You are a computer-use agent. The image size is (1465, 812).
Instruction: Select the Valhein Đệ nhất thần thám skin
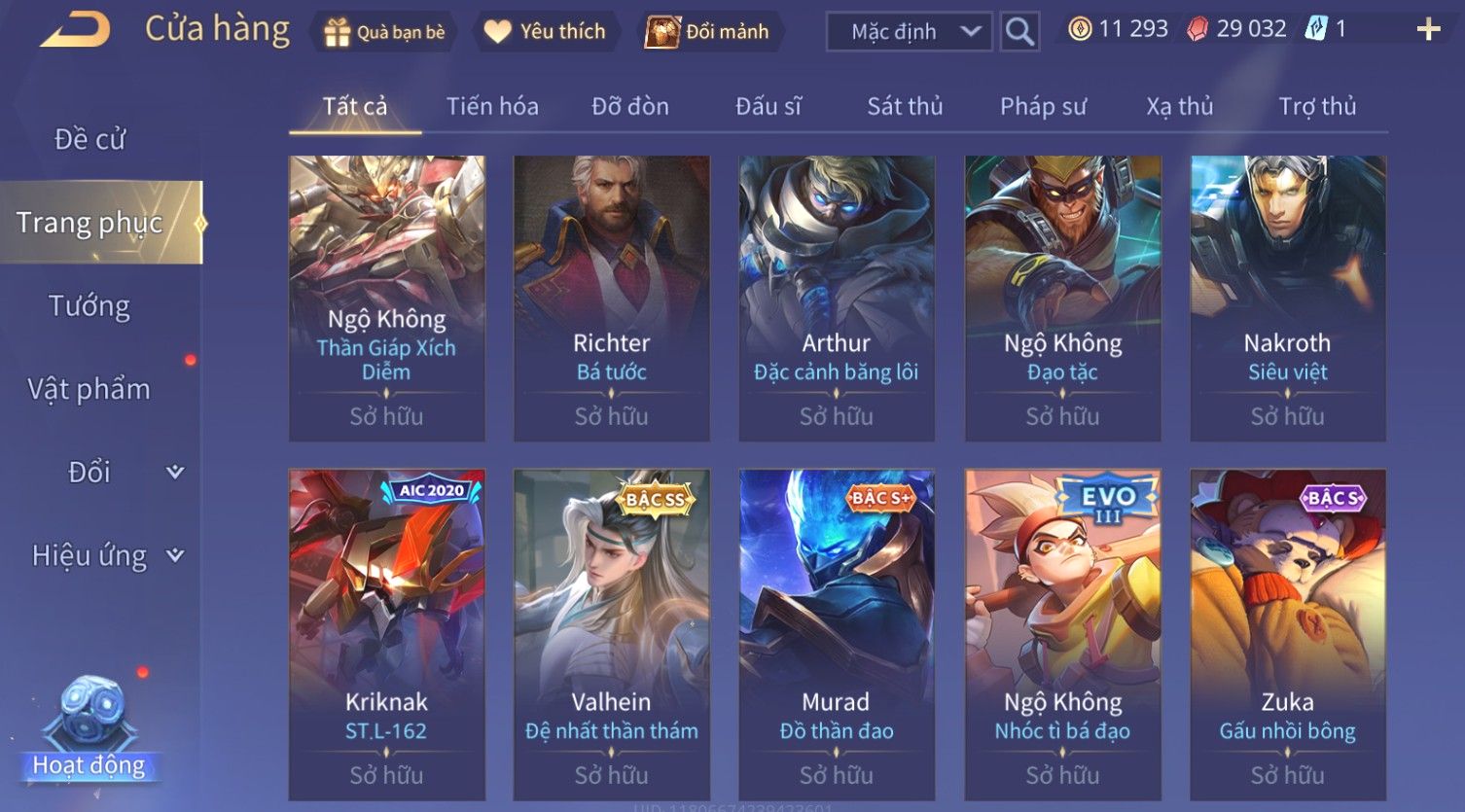click(611, 635)
